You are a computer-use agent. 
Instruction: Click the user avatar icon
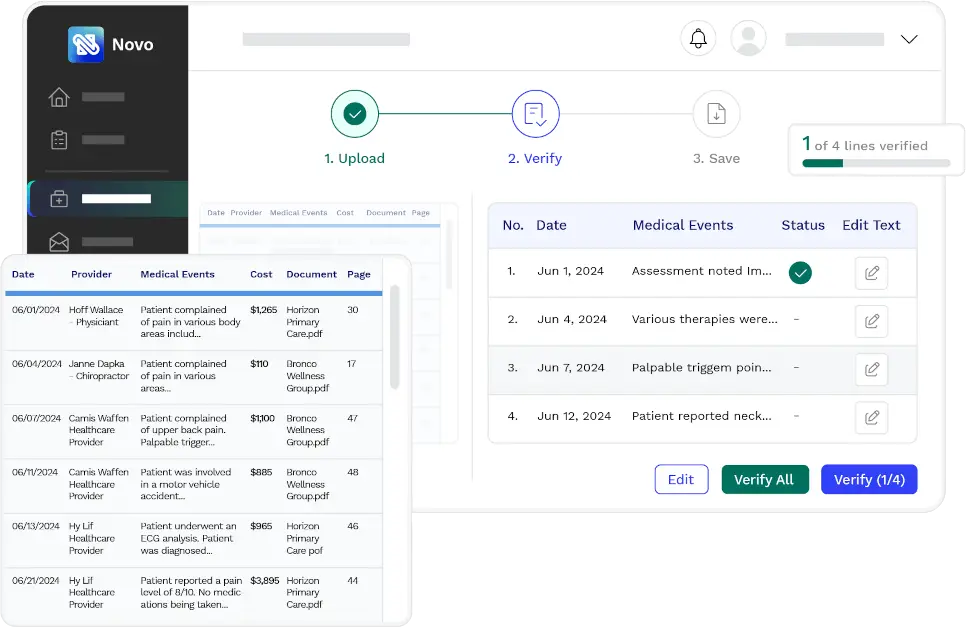click(748, 38)
